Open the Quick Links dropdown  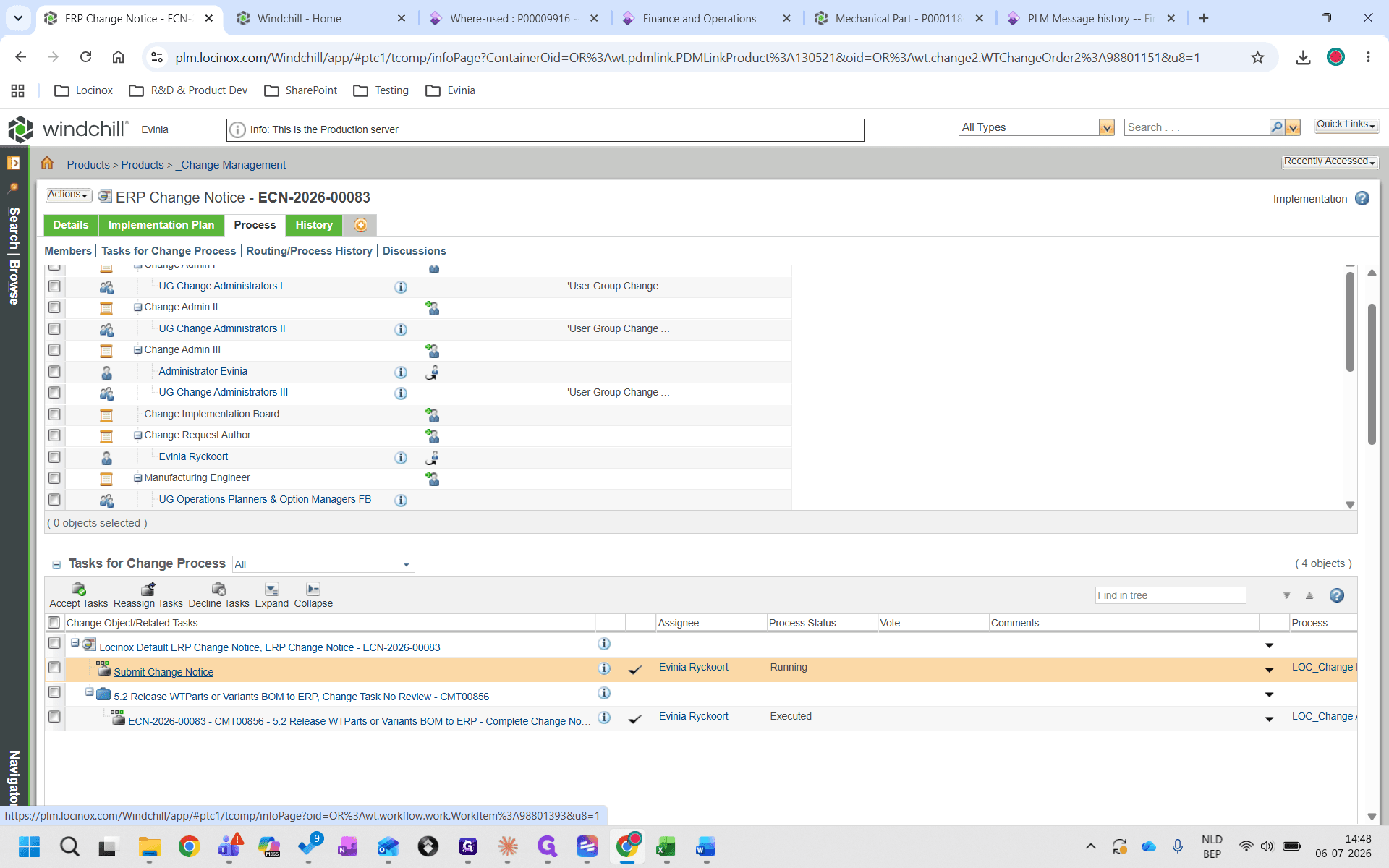[1346, 125]
